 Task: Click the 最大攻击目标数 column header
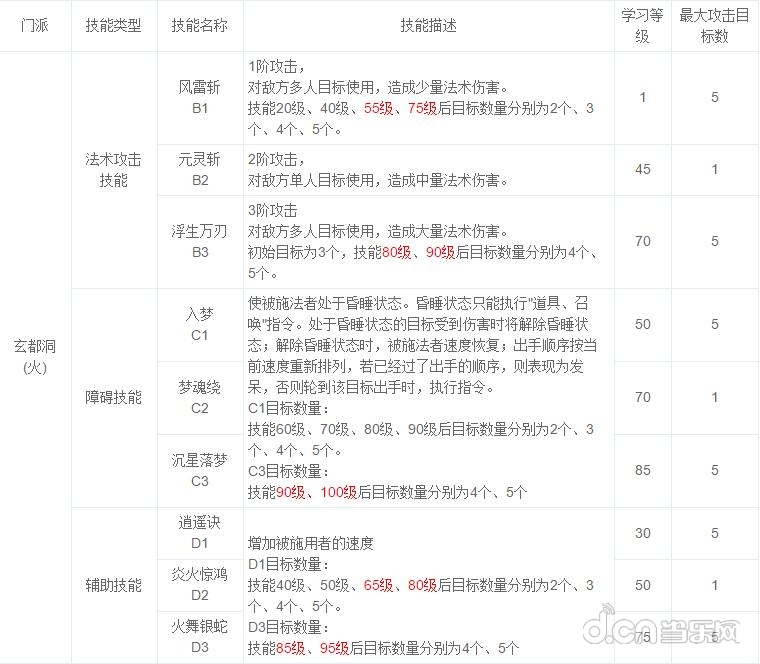[x=714, y=26]
